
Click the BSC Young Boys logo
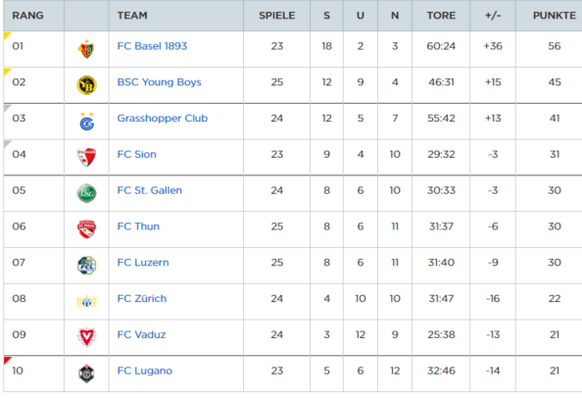tap(86, 85)
